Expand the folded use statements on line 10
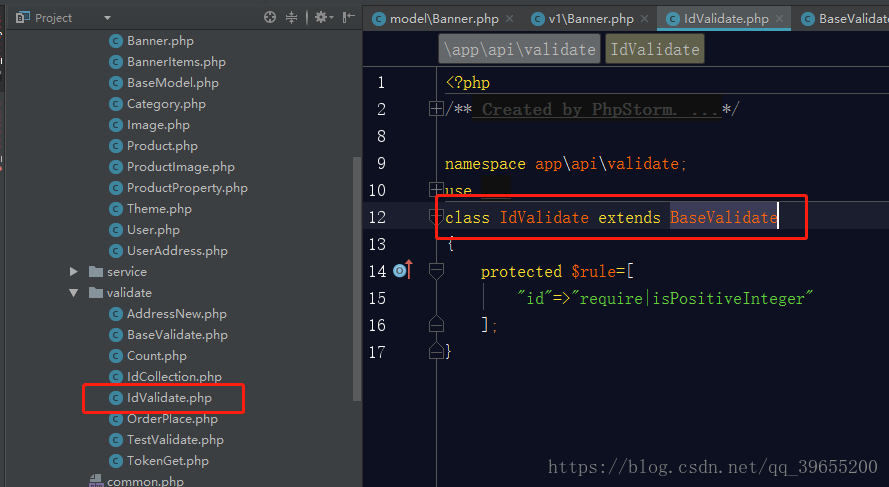 [x=436, y=189]
